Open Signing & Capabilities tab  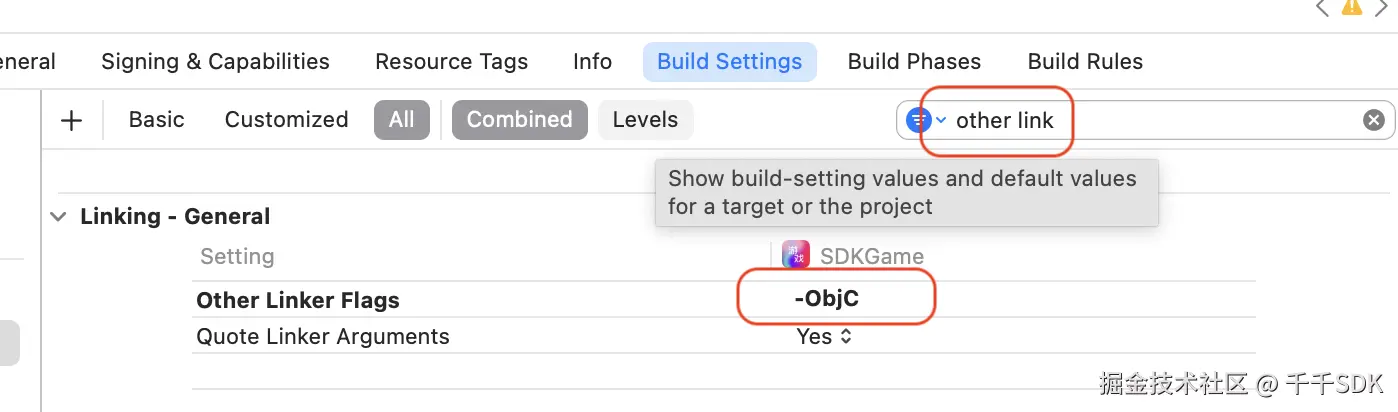coord(215,62)
